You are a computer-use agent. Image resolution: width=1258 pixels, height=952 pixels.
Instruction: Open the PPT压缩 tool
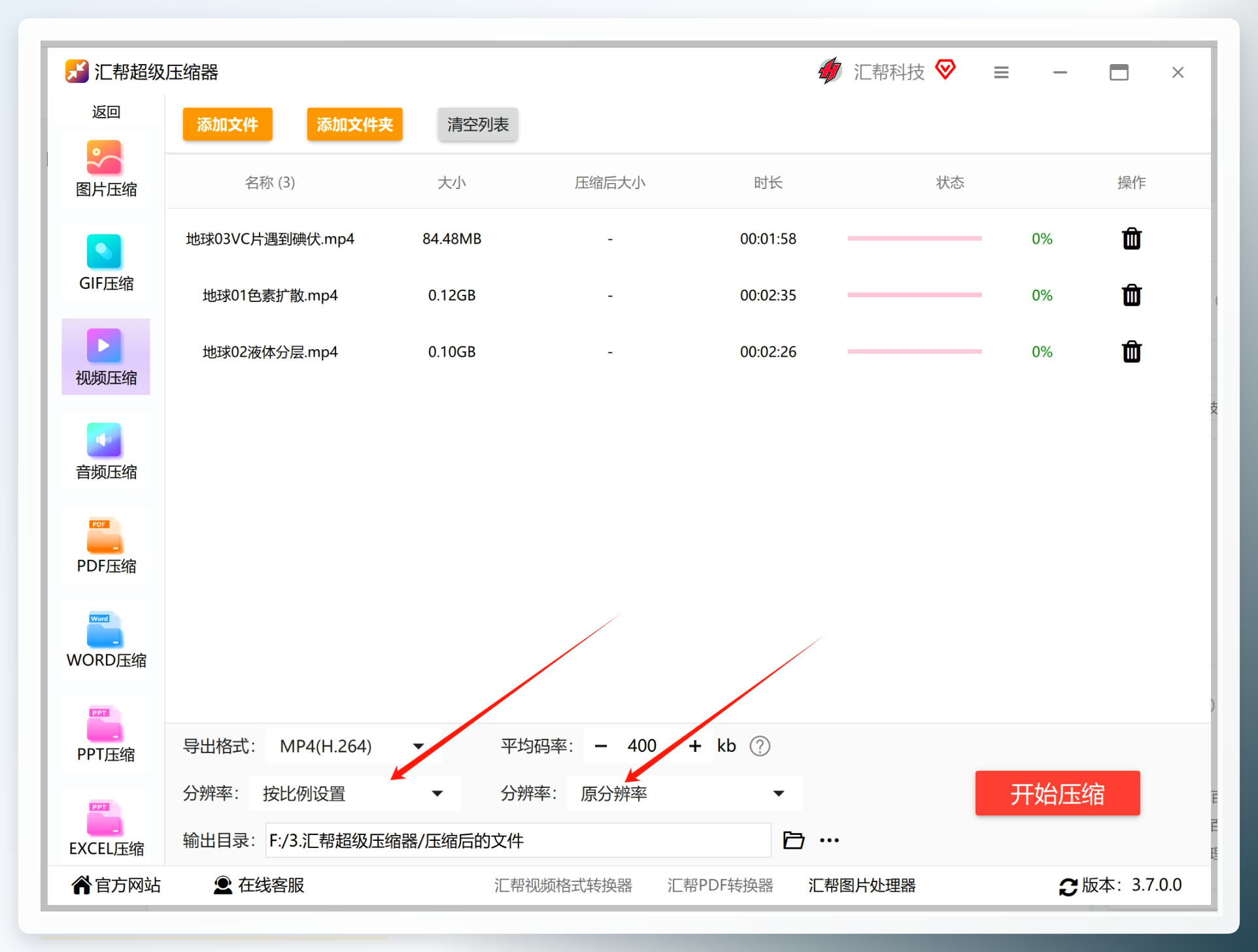tap(106, 734)
